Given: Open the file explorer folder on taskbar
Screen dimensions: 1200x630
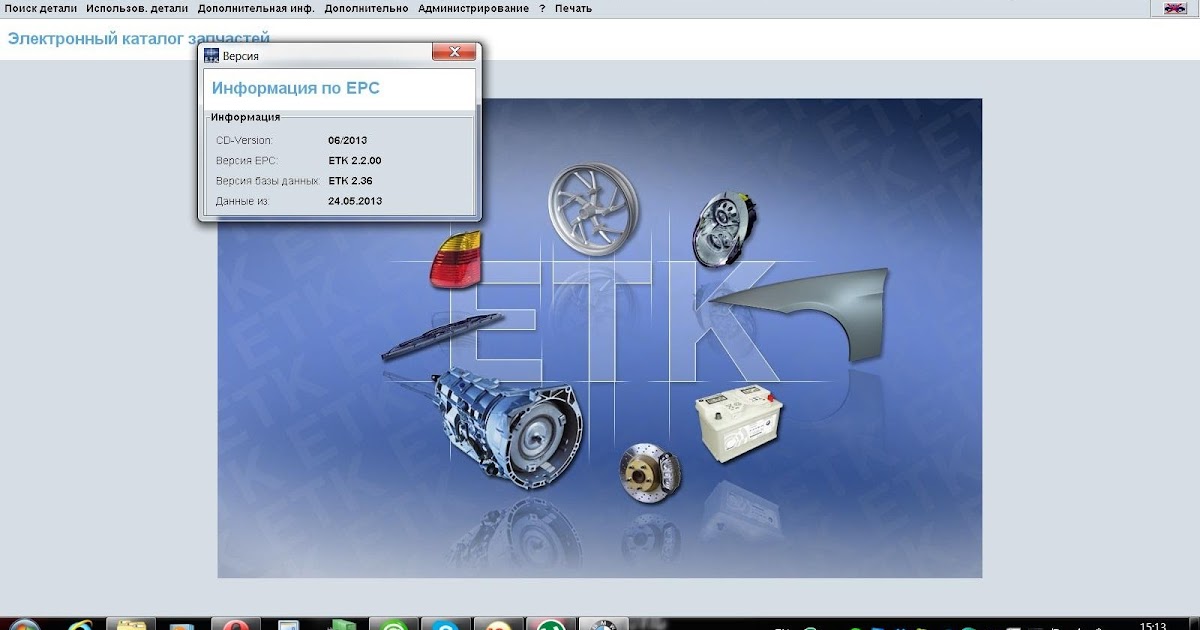Looking at the screenshot, I should click(x=131, y=625).
